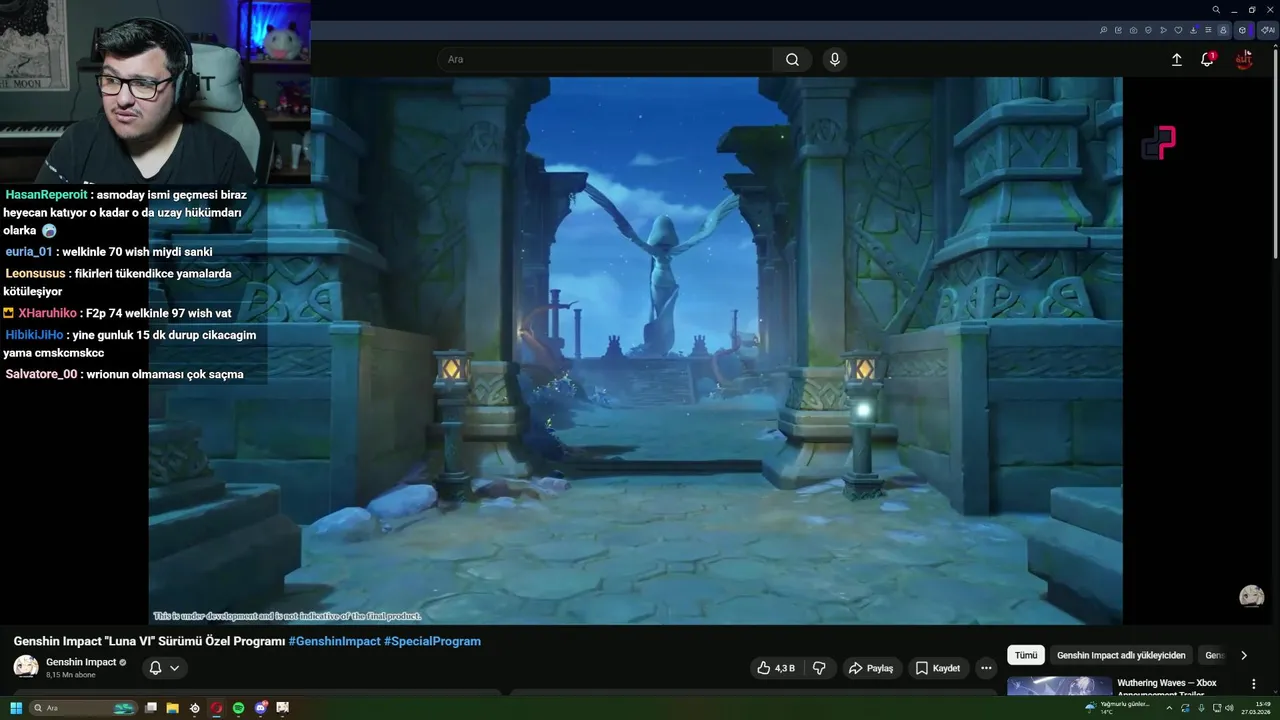1280x720 pixels.
Task: Open Task View on taskbar
Action: (x=151, y=708)
